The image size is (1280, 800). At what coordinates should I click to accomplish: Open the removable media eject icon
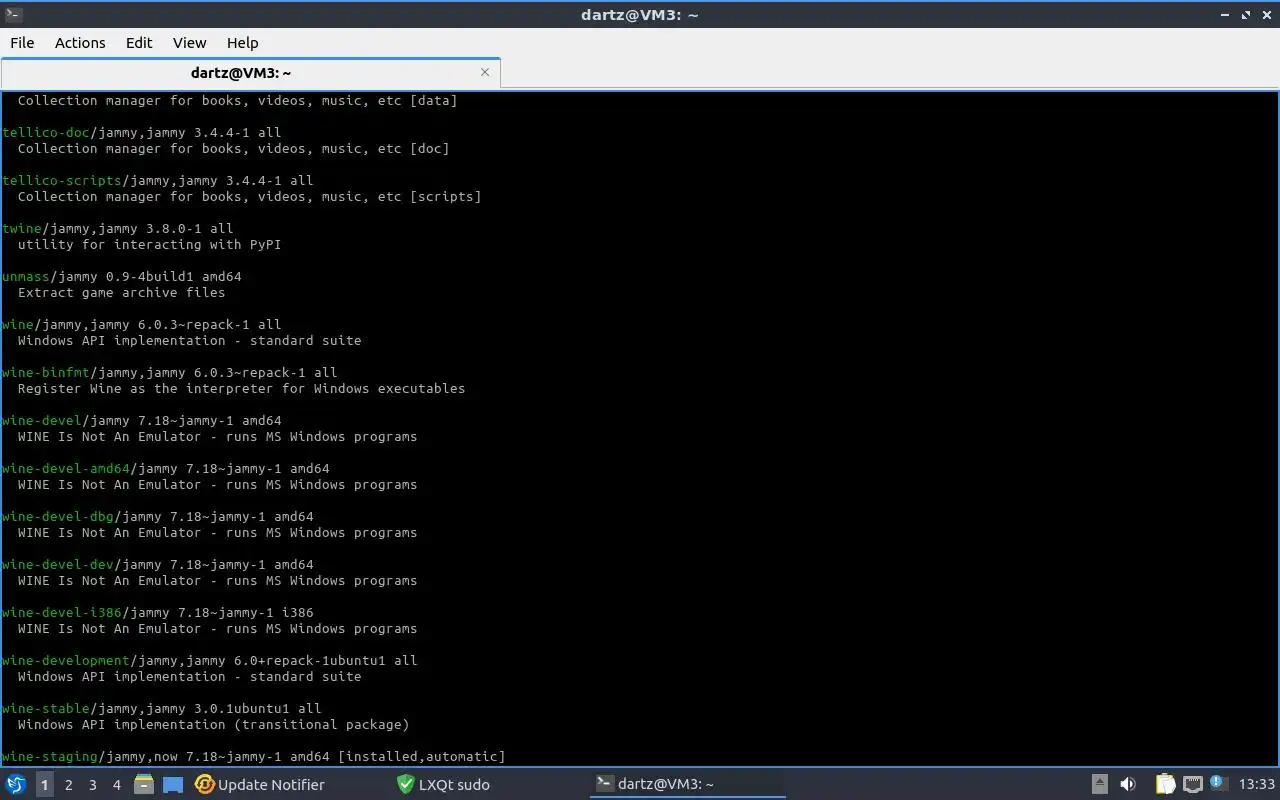point(1099,784)
